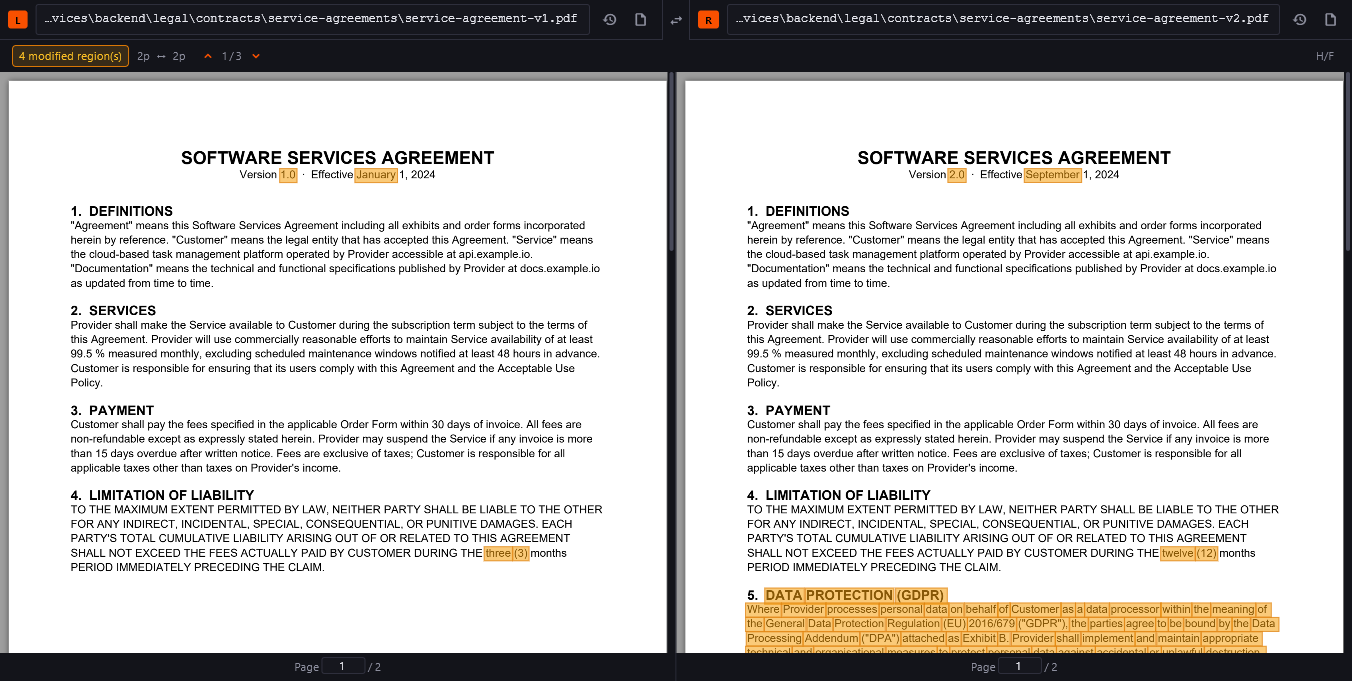Click the left pane page number field

coord(343,666)
